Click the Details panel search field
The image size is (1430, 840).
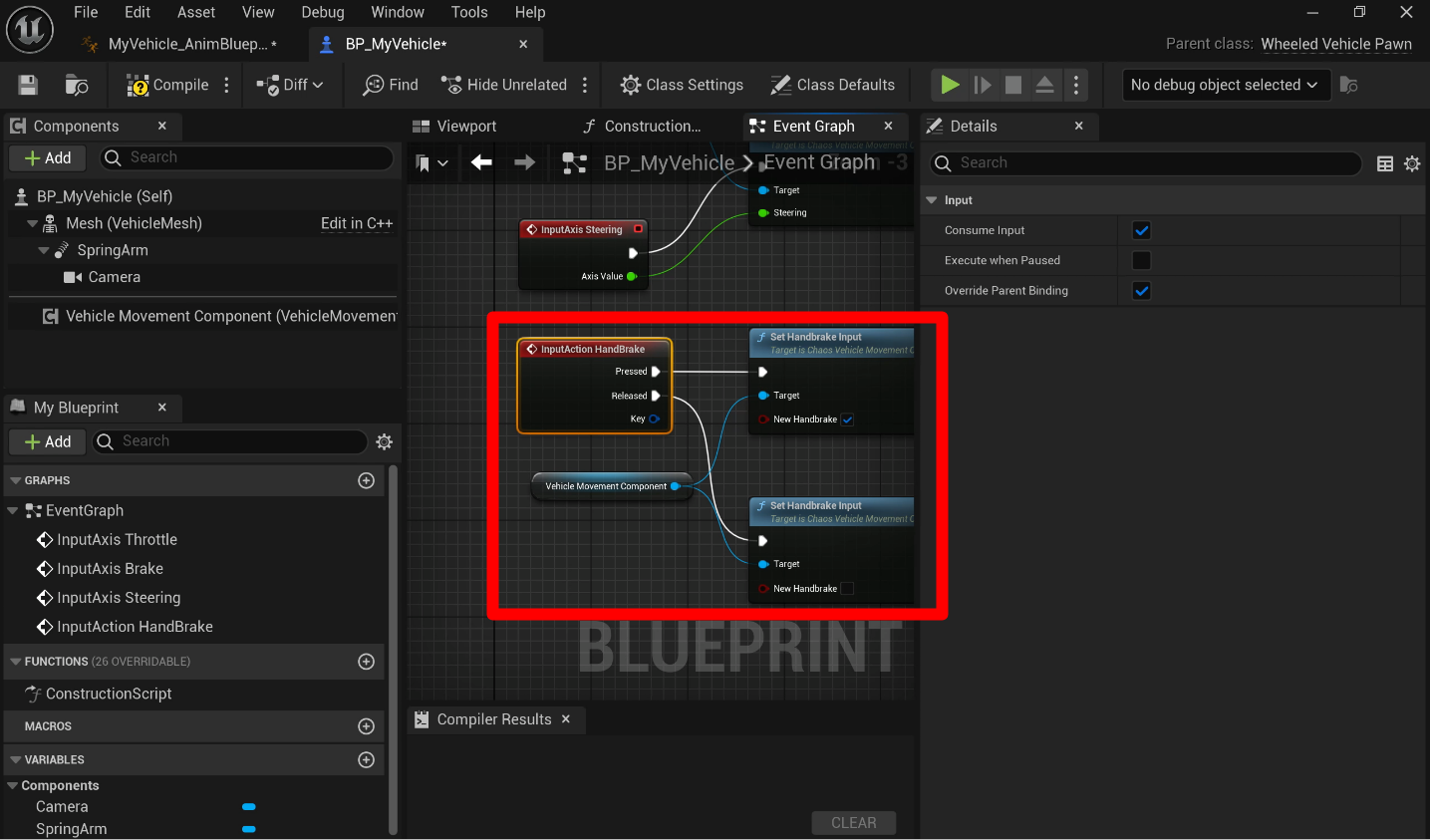click(x=1146, y=163)
